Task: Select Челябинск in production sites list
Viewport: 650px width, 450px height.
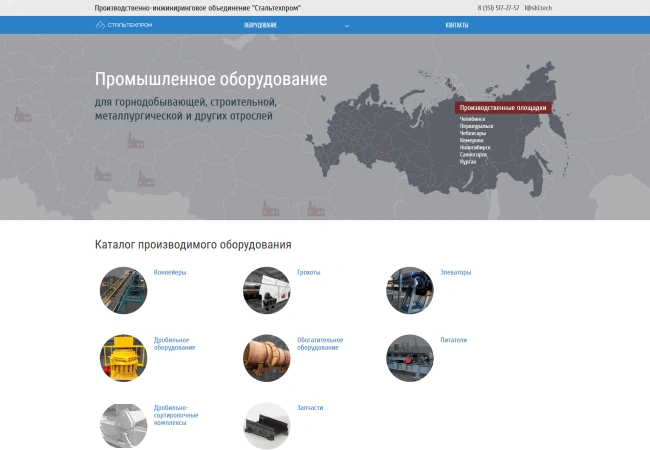Action: click(471, 119)
